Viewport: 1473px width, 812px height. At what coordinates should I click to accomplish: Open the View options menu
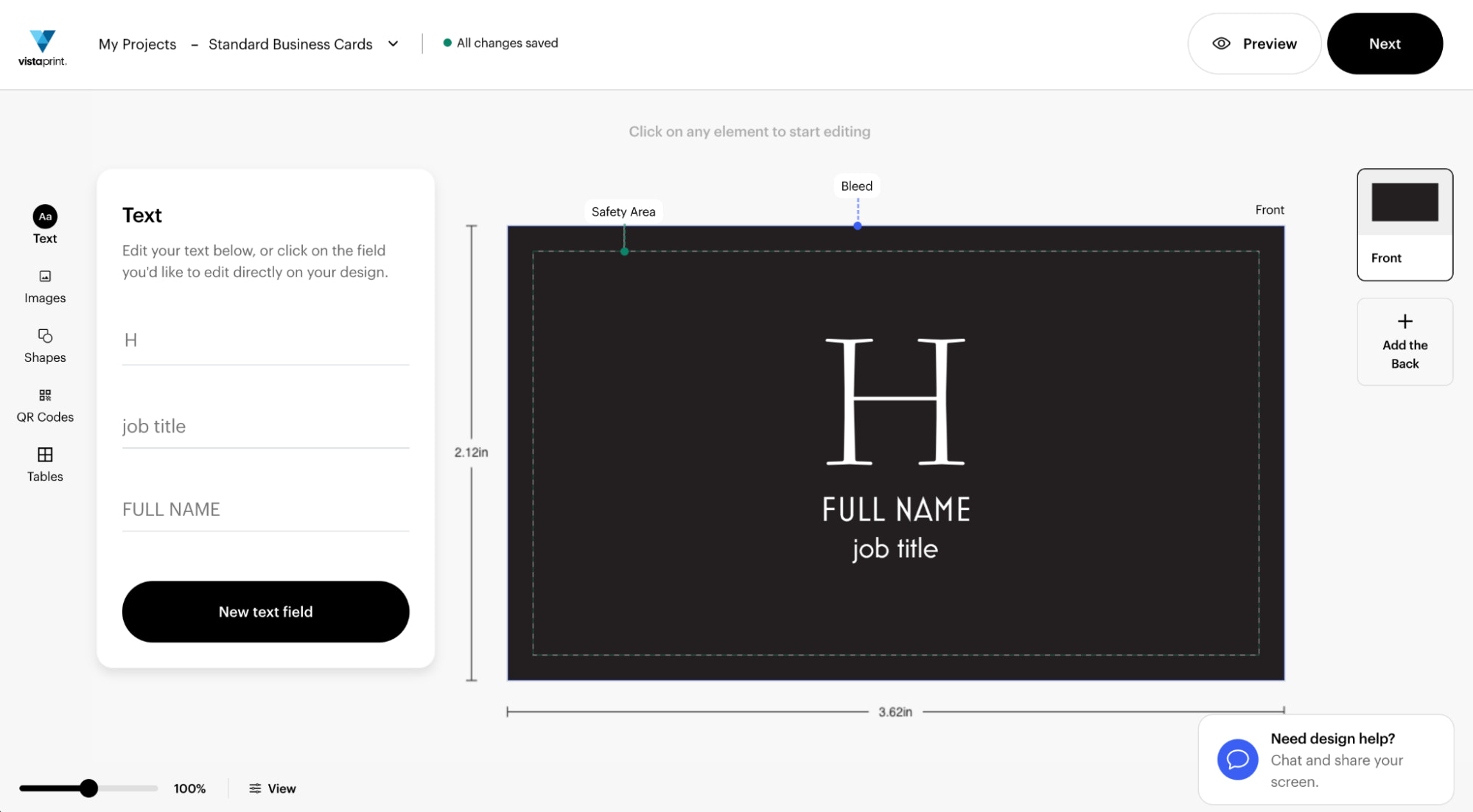click(x=273, y=788)
